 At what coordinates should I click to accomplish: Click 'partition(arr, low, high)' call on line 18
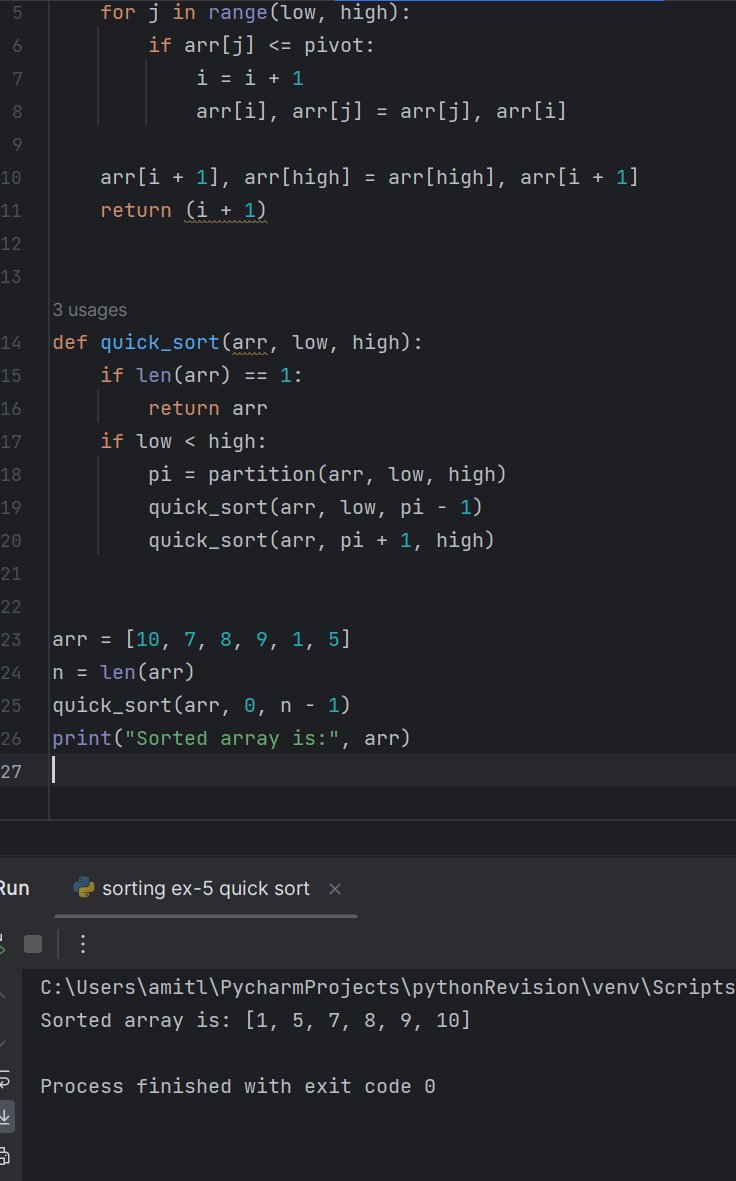click(357, 475)
